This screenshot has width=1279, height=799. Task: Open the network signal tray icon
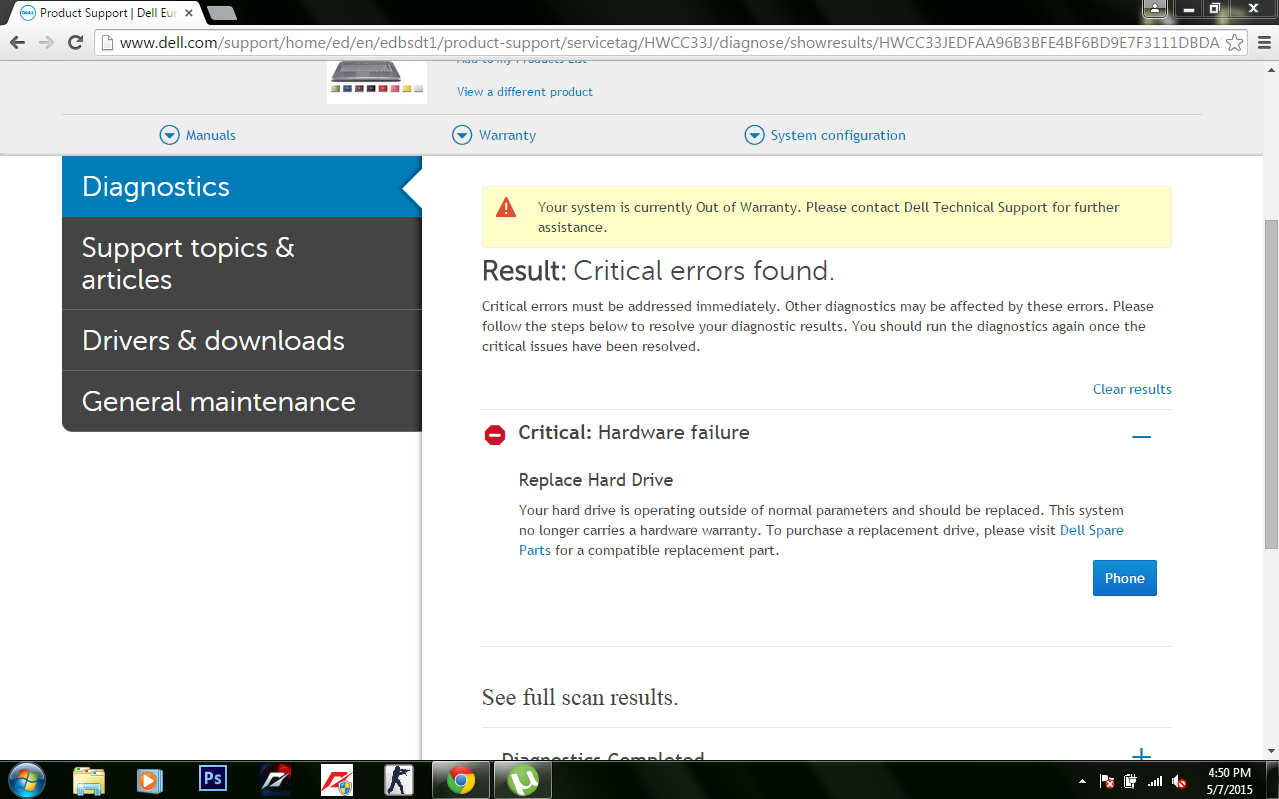1155,781
